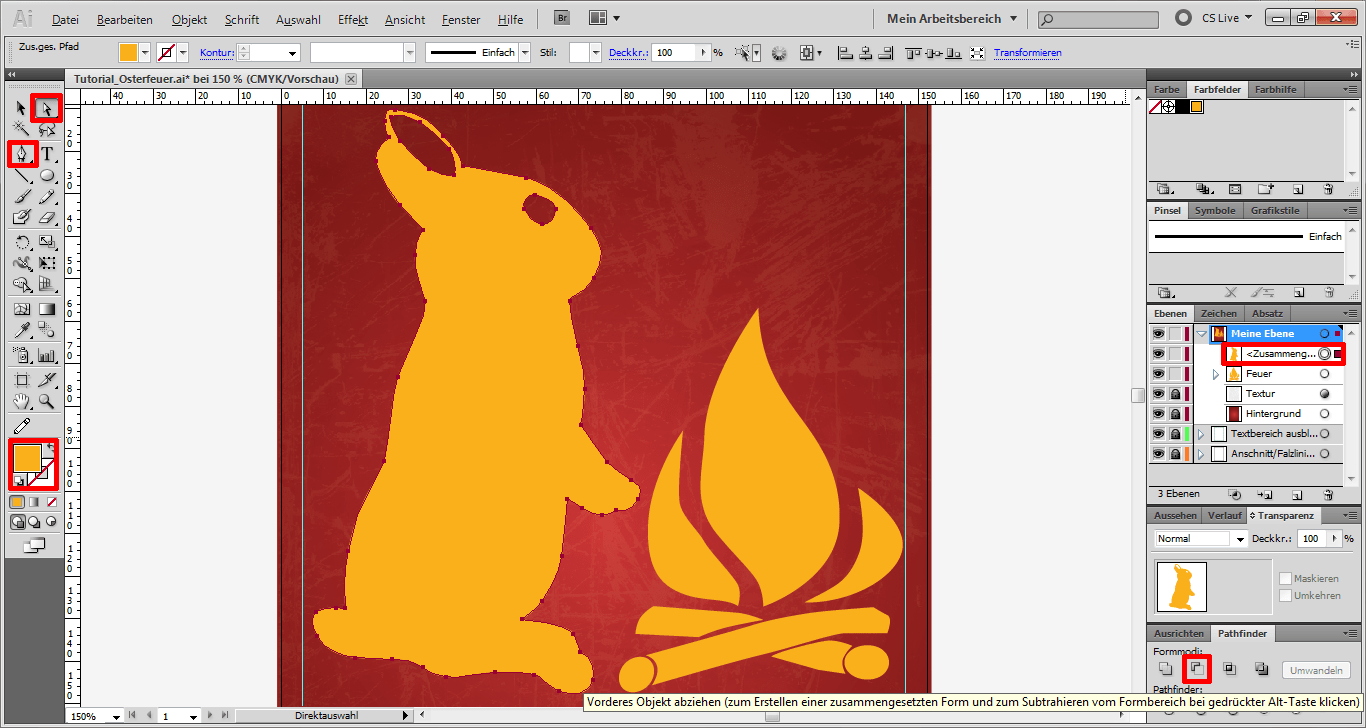
Task: Unlock the Hintergrund layer
Action: click(x=1176, y=413)
